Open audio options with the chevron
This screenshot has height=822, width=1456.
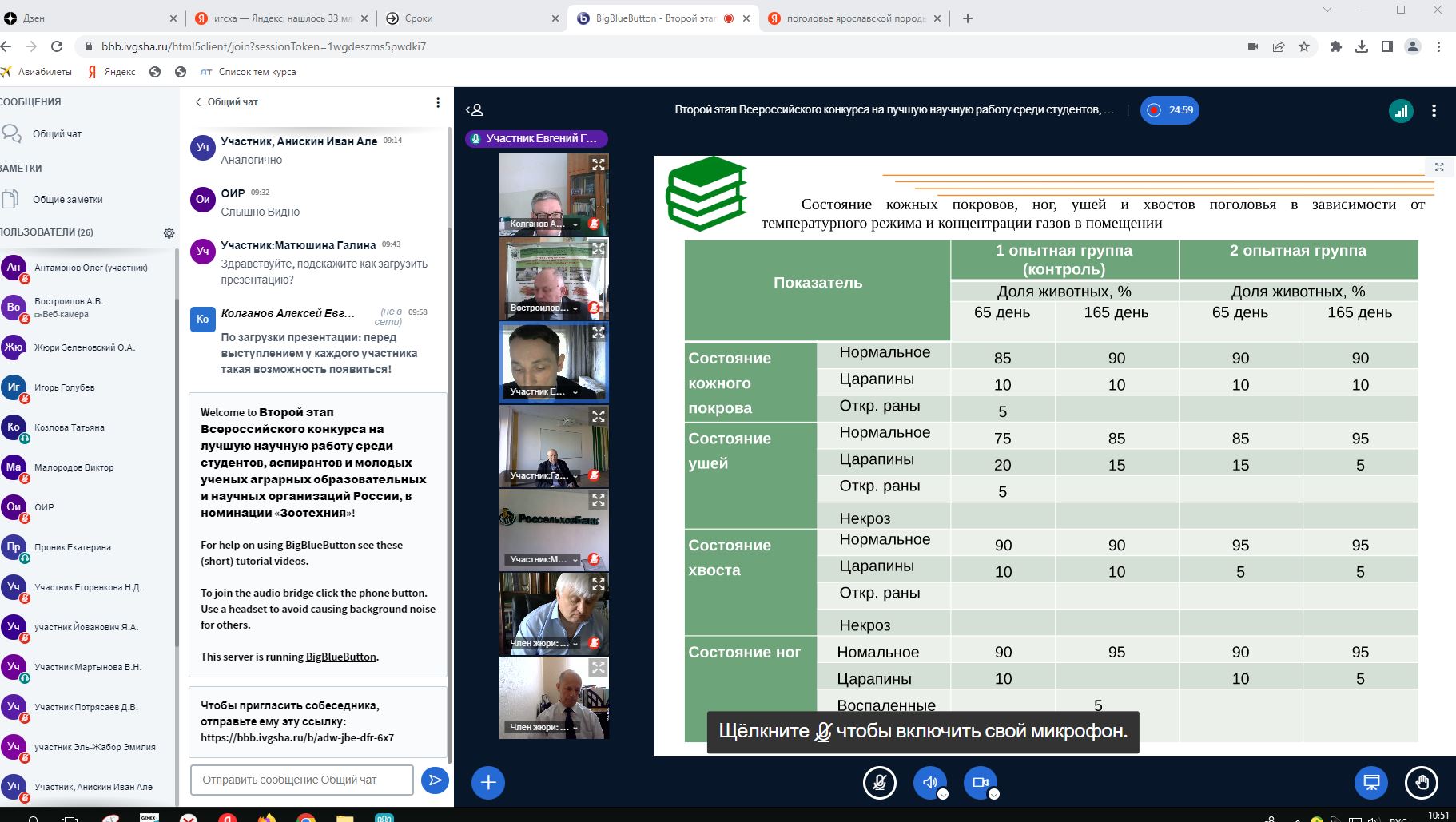point(943,795)
